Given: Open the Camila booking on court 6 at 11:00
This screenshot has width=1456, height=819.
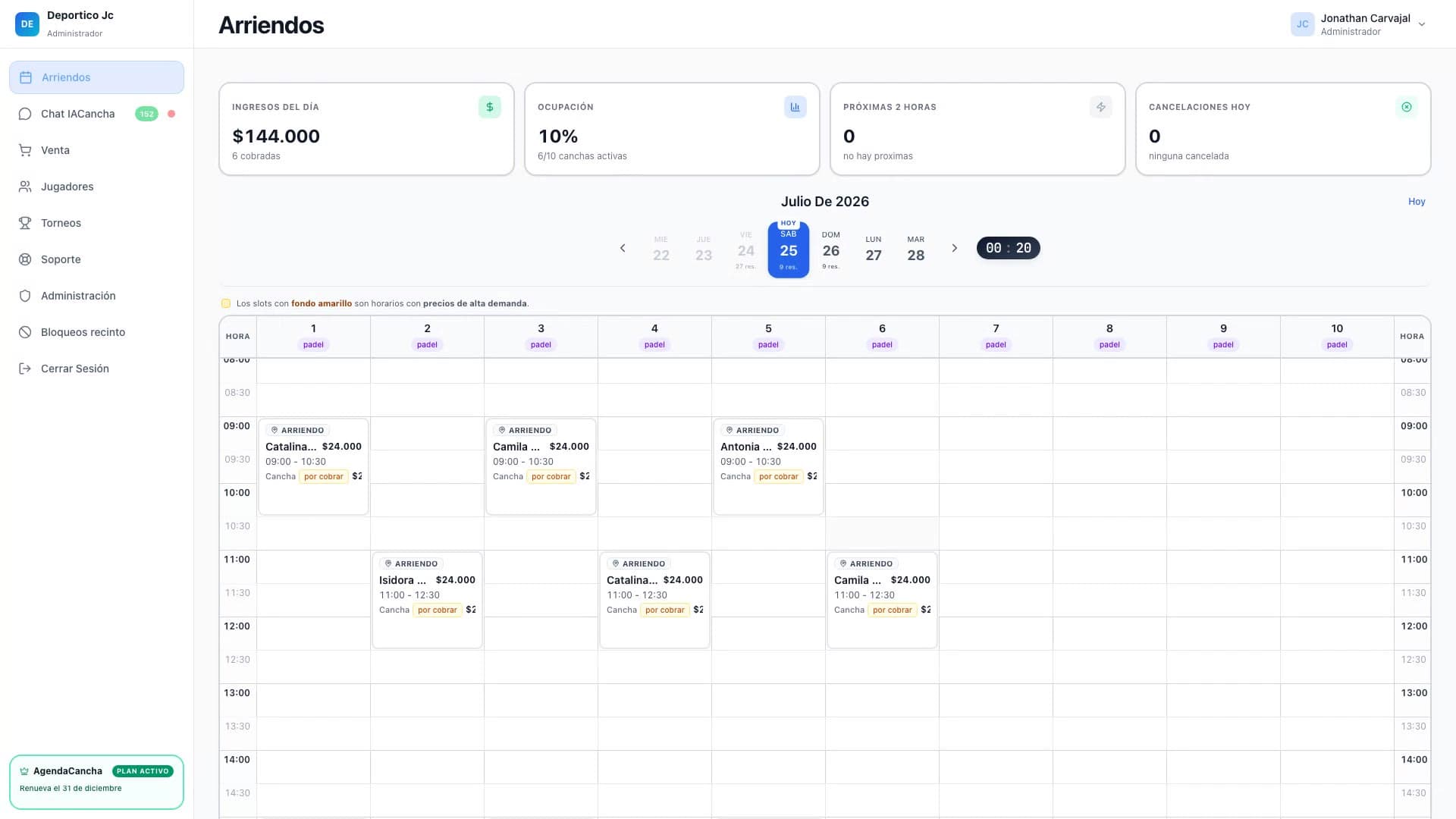Looking at the screenshot, I should pyautogui.click(x=882, y=600).
